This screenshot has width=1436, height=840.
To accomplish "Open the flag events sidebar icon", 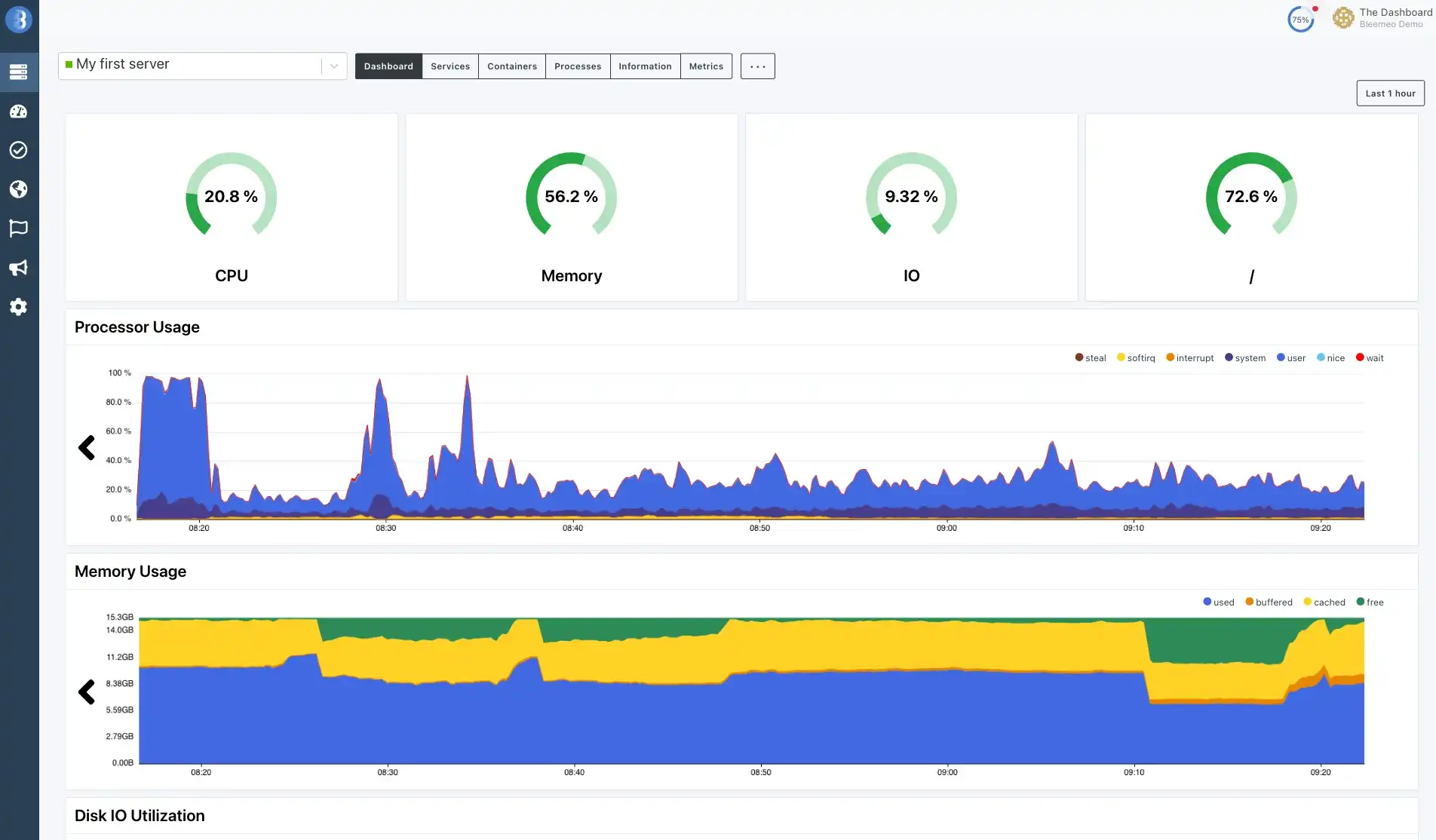I will point(19,228).
